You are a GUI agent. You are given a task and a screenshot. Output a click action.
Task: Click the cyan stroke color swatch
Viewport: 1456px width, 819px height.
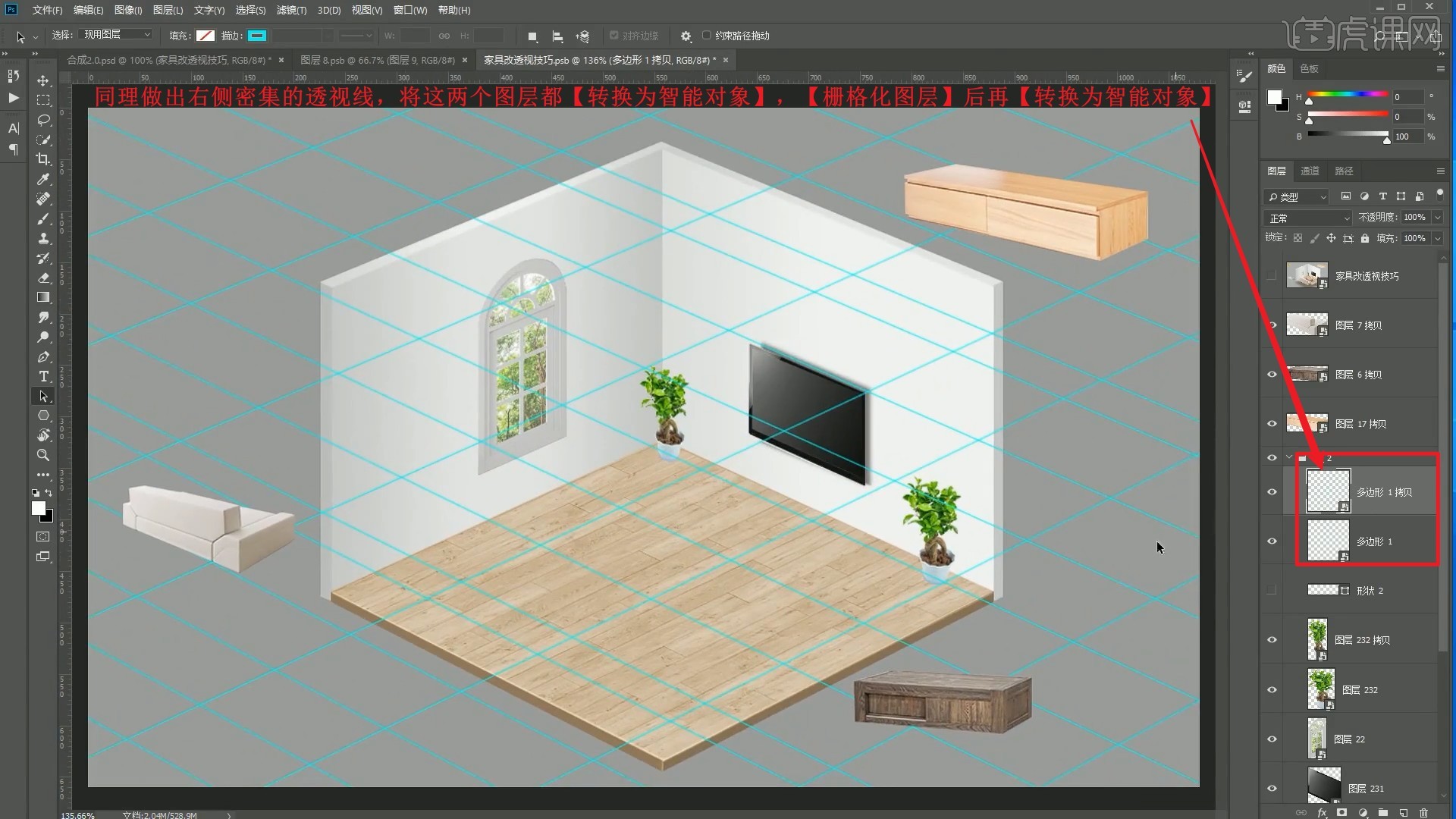pyautogui.click(x=257, y=36)
